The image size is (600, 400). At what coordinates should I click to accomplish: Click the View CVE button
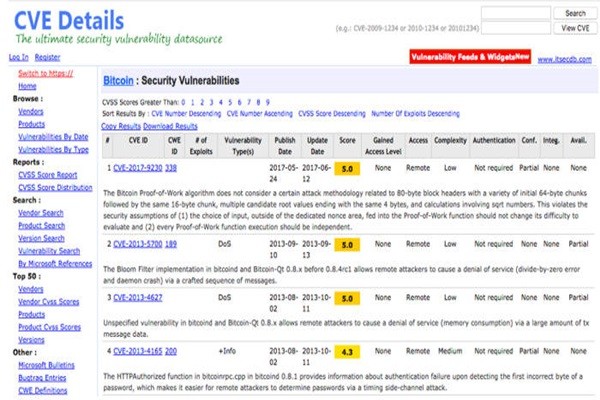(575, 28)
